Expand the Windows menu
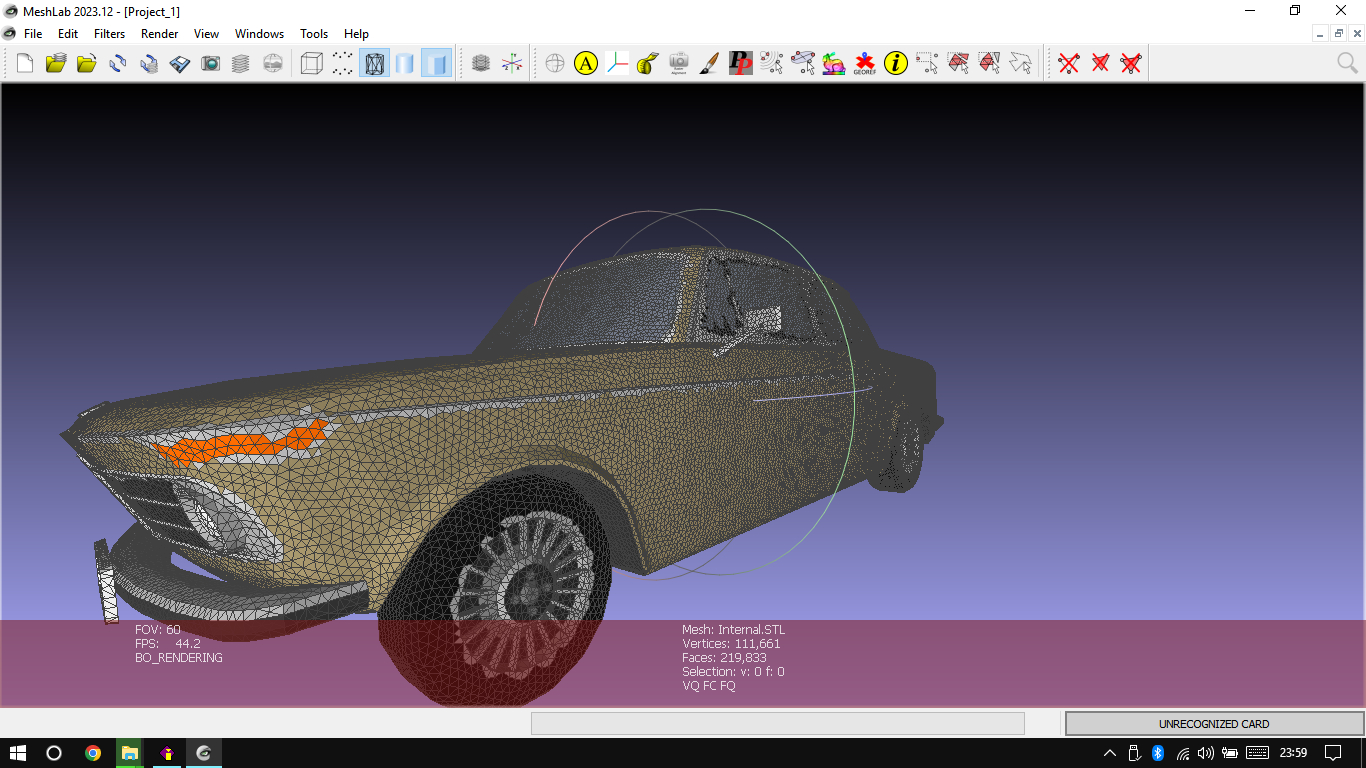 [x=259, y=33]
